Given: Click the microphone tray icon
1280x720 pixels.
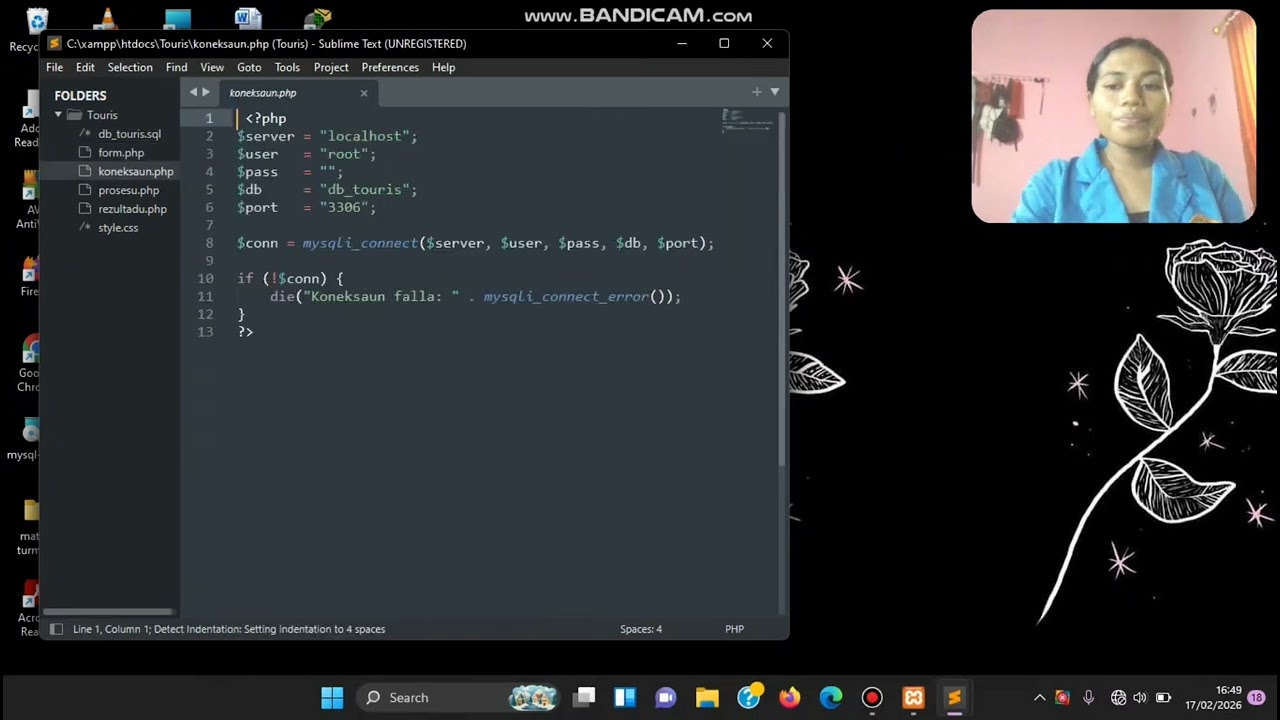Looking at the screenshot, I should click(x=1089, y=697).
